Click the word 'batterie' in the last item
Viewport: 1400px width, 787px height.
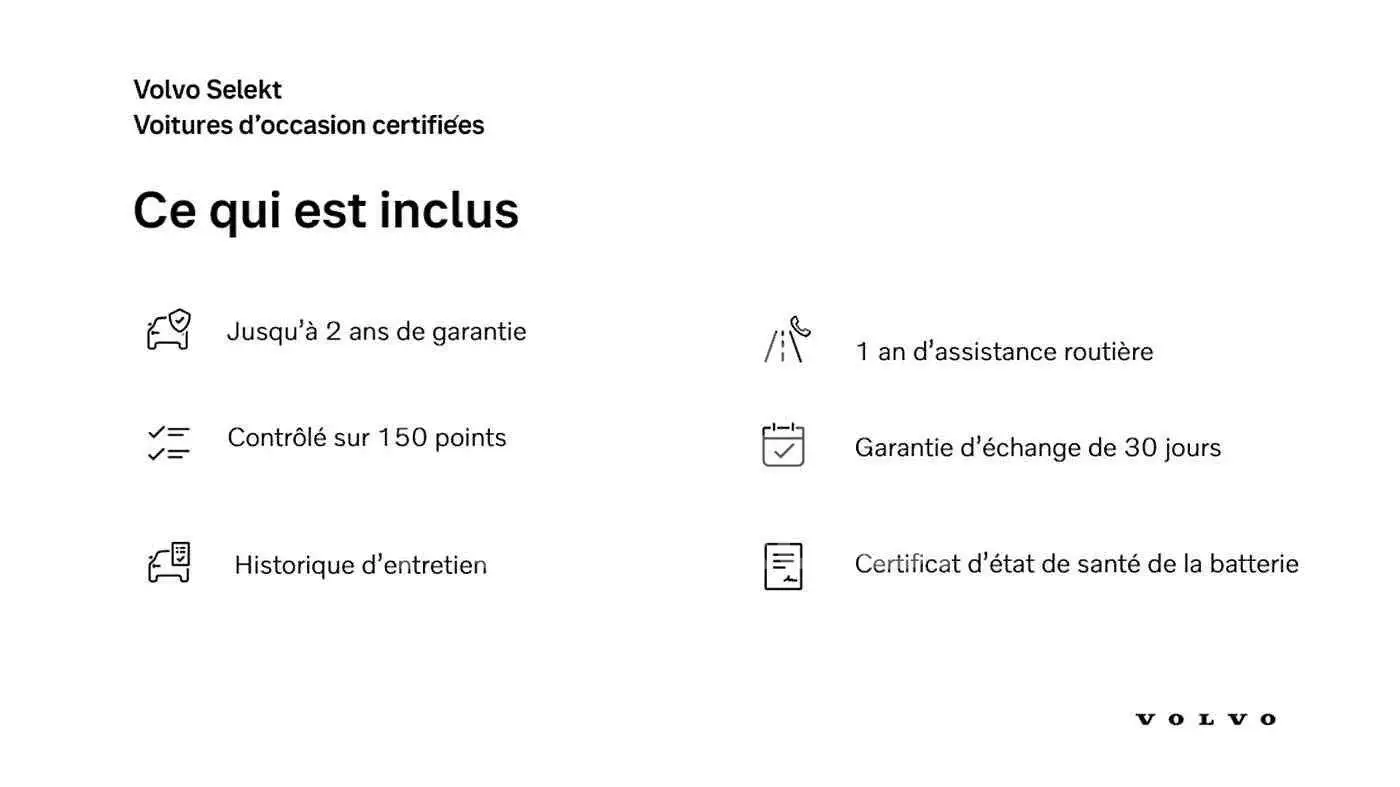pos(1254,564)
